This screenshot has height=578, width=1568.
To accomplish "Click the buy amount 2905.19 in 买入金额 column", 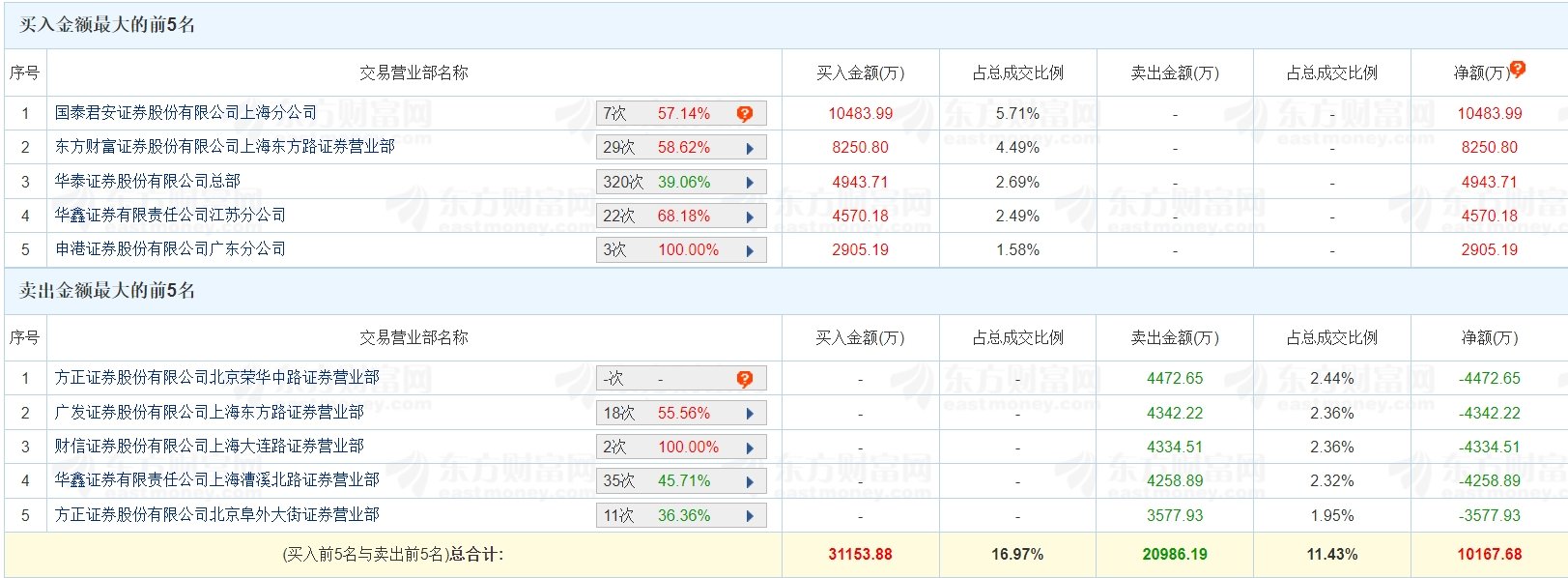I will point(861,250).
